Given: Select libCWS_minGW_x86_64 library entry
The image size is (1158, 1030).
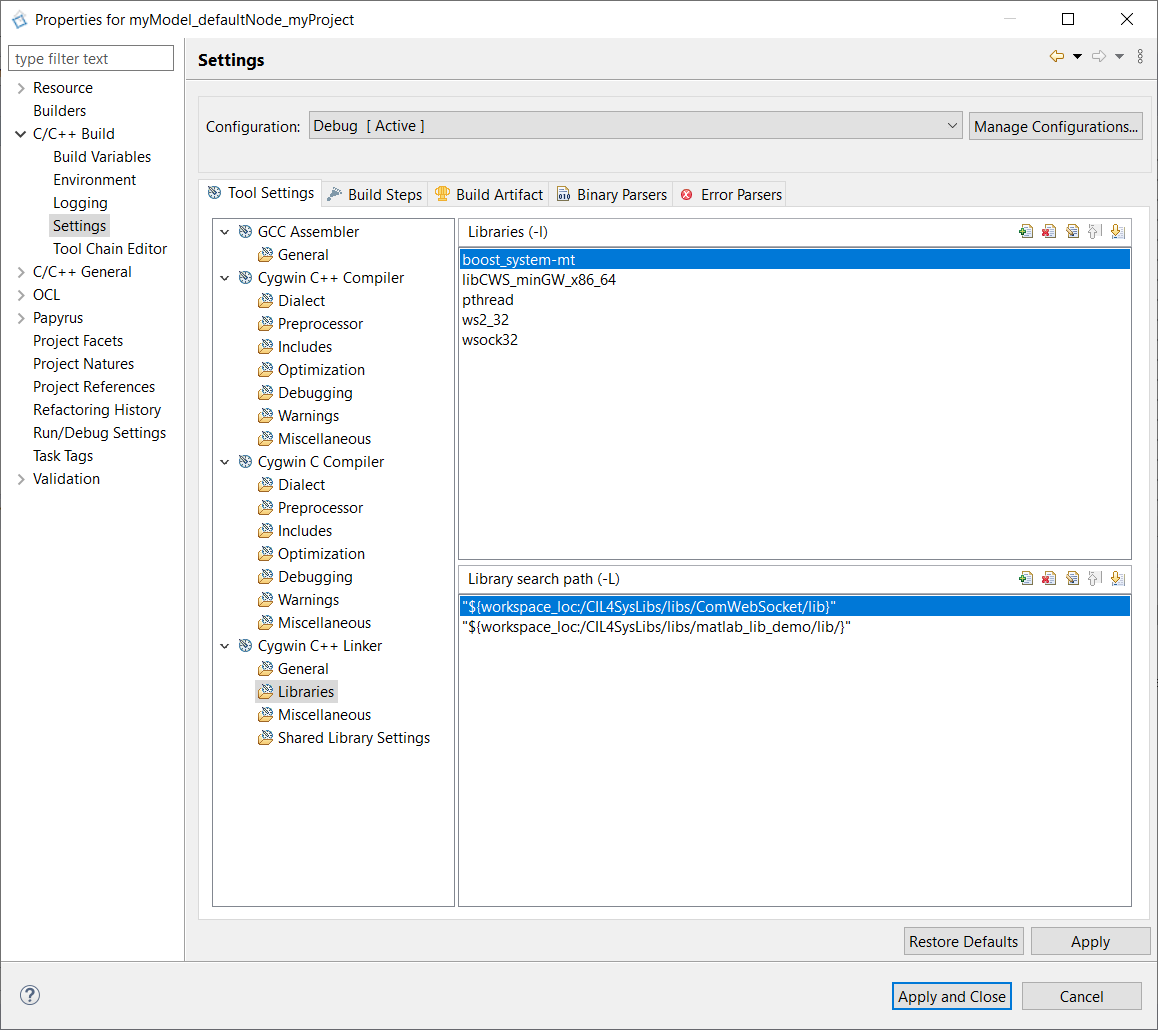Looking at the screenshot, I should 795,280.
